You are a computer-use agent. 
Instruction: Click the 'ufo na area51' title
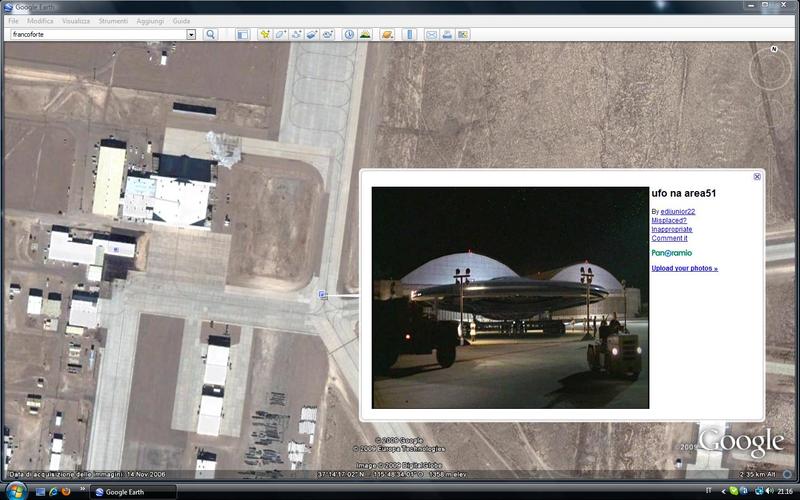(684, 193)
